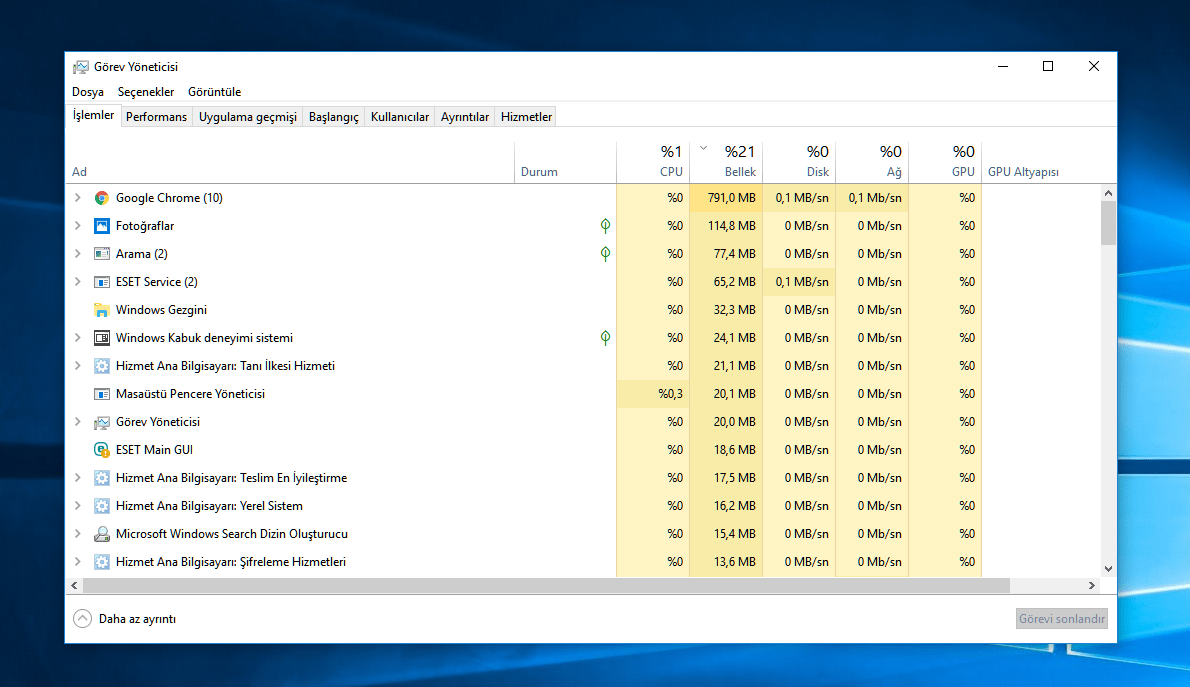Screen dimensions: 1190x687
Task: Click the Masaüstü Pencere Yöneticisi icon
Action: (102, 394)
